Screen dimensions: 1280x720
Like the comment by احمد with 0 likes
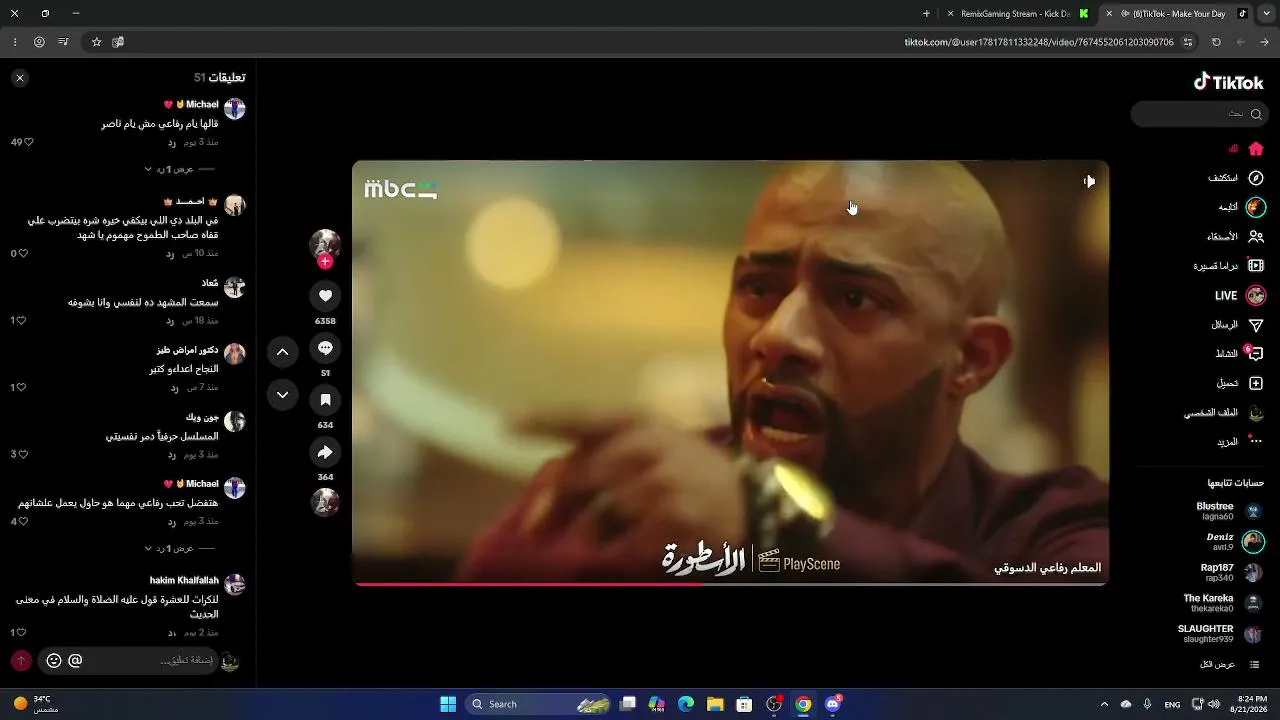23,254
